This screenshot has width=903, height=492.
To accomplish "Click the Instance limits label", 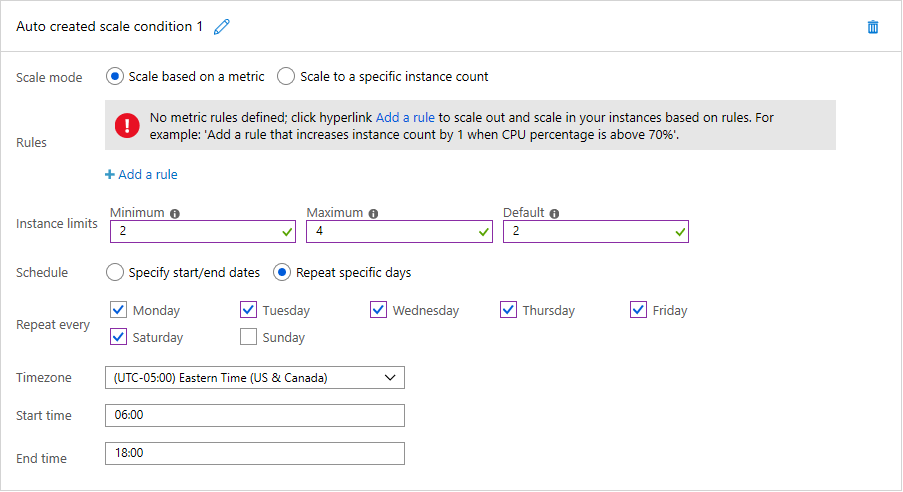I will [57, 224].
